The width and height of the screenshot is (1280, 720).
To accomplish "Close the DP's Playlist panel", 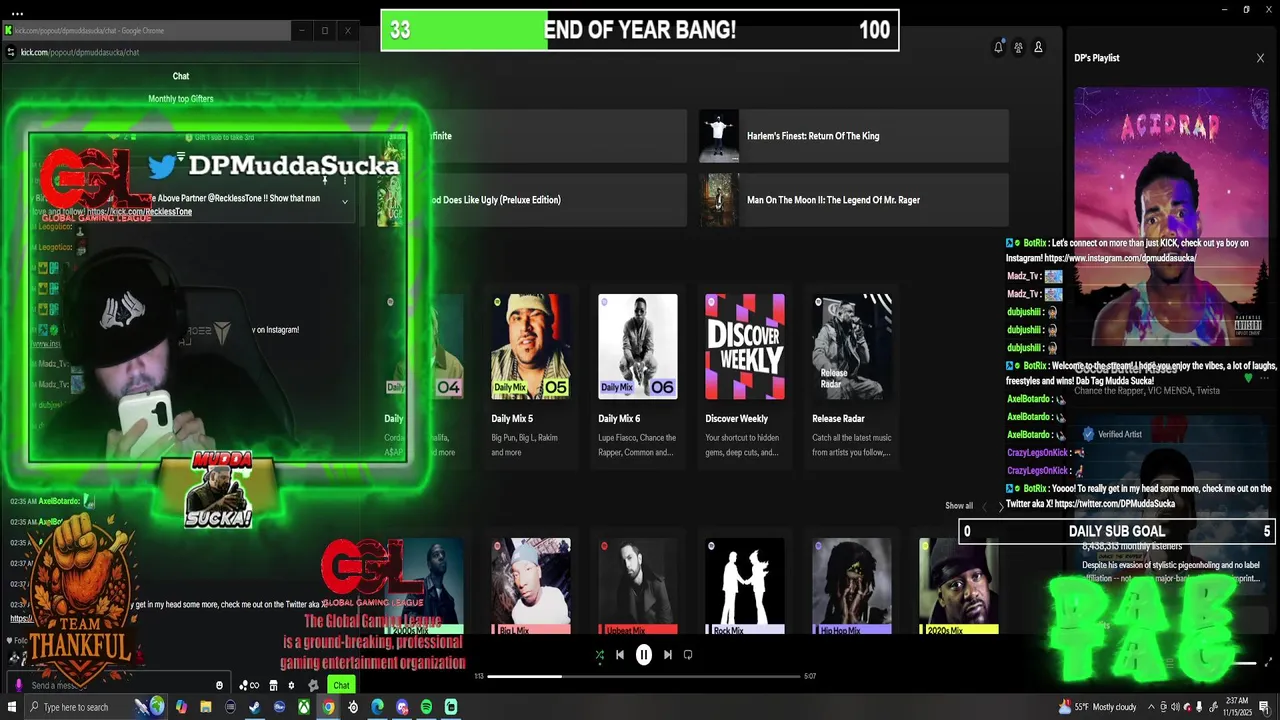I will point(1260,58).
